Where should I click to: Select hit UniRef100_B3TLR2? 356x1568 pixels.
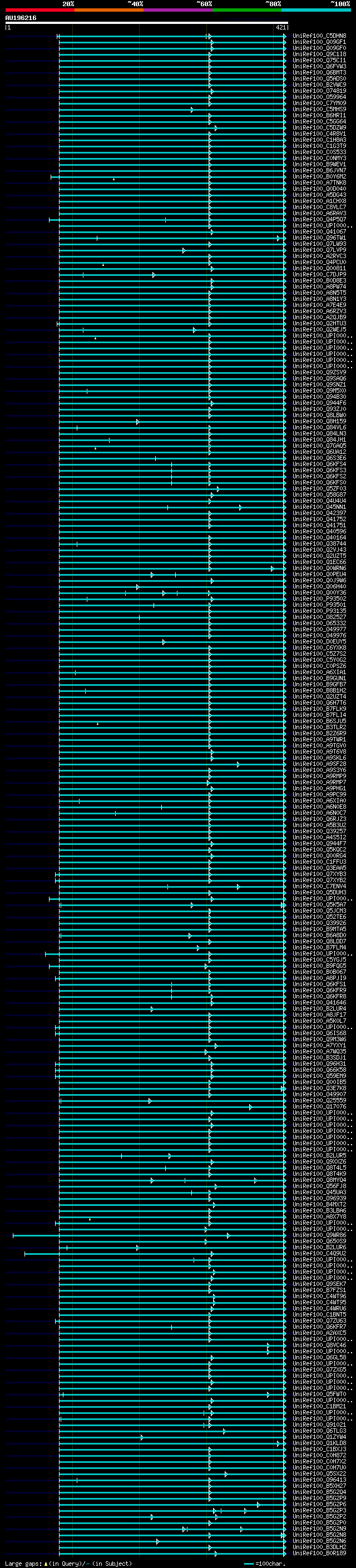pyautogui.click(x=319, y=728)
